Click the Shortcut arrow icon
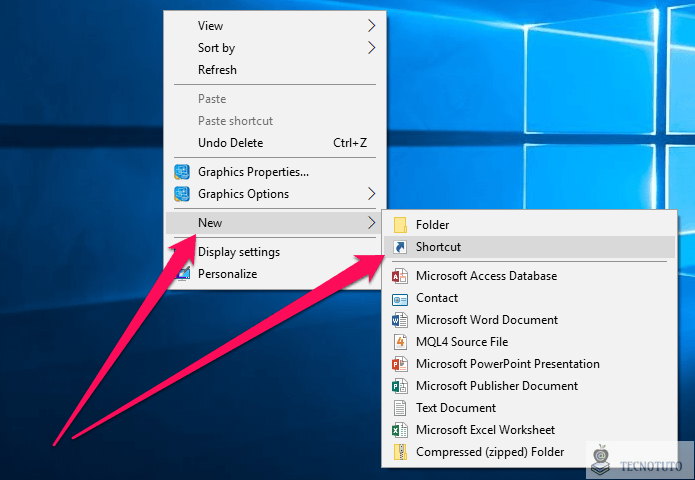Image resolution: width=695 pixels, height=480 pixels. (x=400, y=247)
